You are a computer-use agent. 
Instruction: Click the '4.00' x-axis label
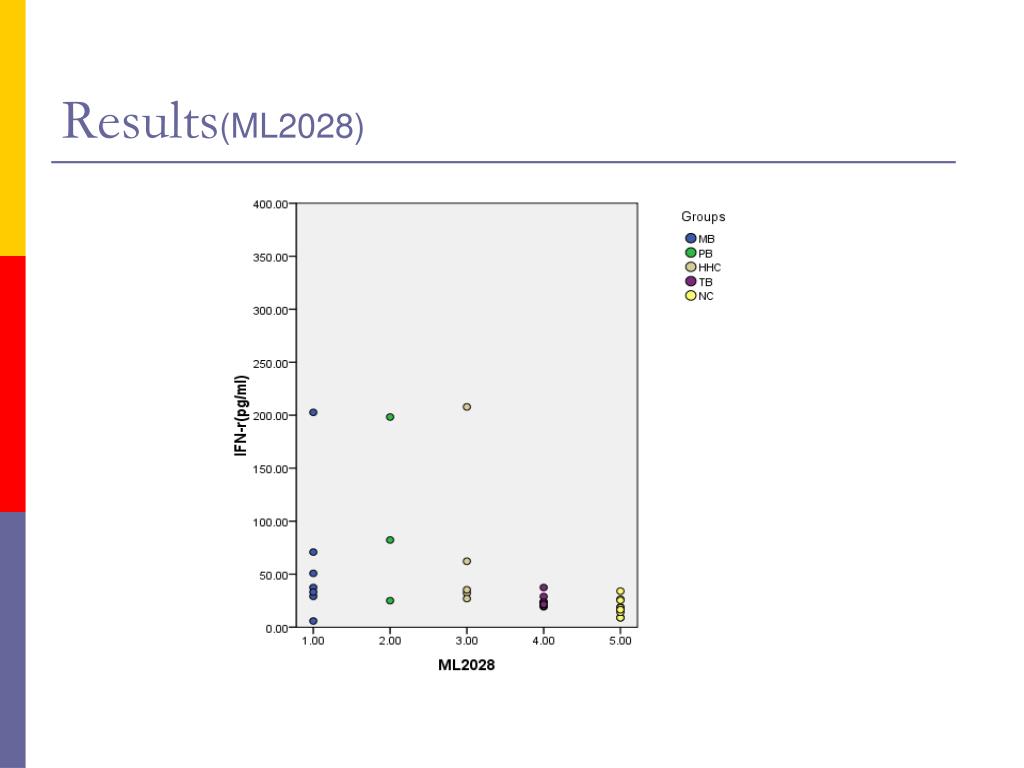[543, 641]
